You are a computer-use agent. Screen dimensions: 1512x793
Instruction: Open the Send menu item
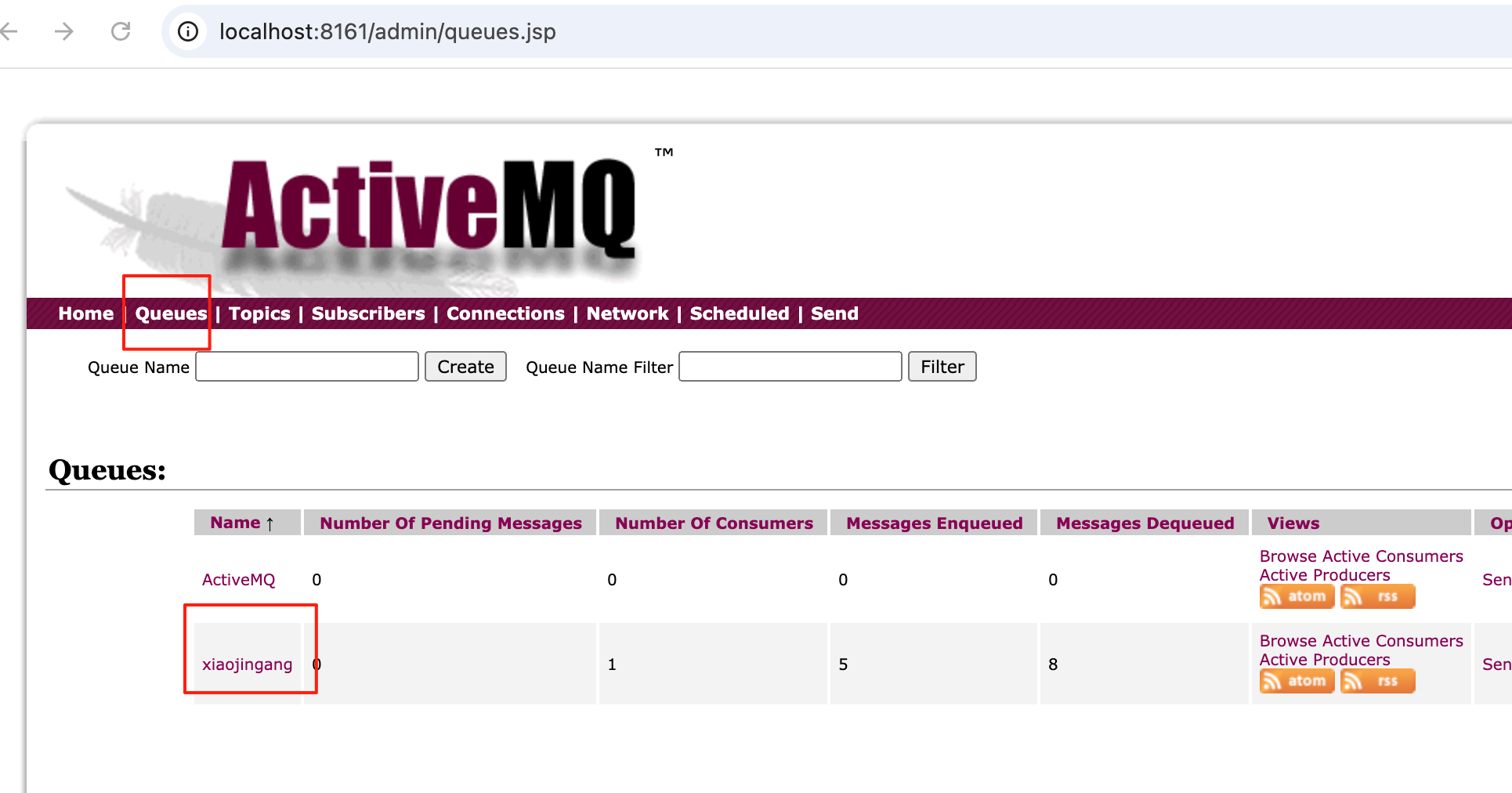(834, 313)
